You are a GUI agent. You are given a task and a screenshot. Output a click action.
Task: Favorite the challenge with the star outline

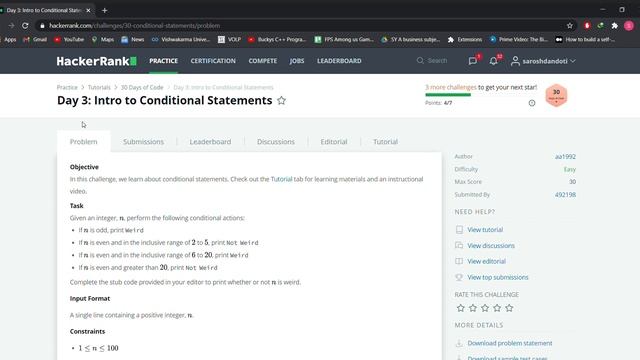(x=281, y=100)
